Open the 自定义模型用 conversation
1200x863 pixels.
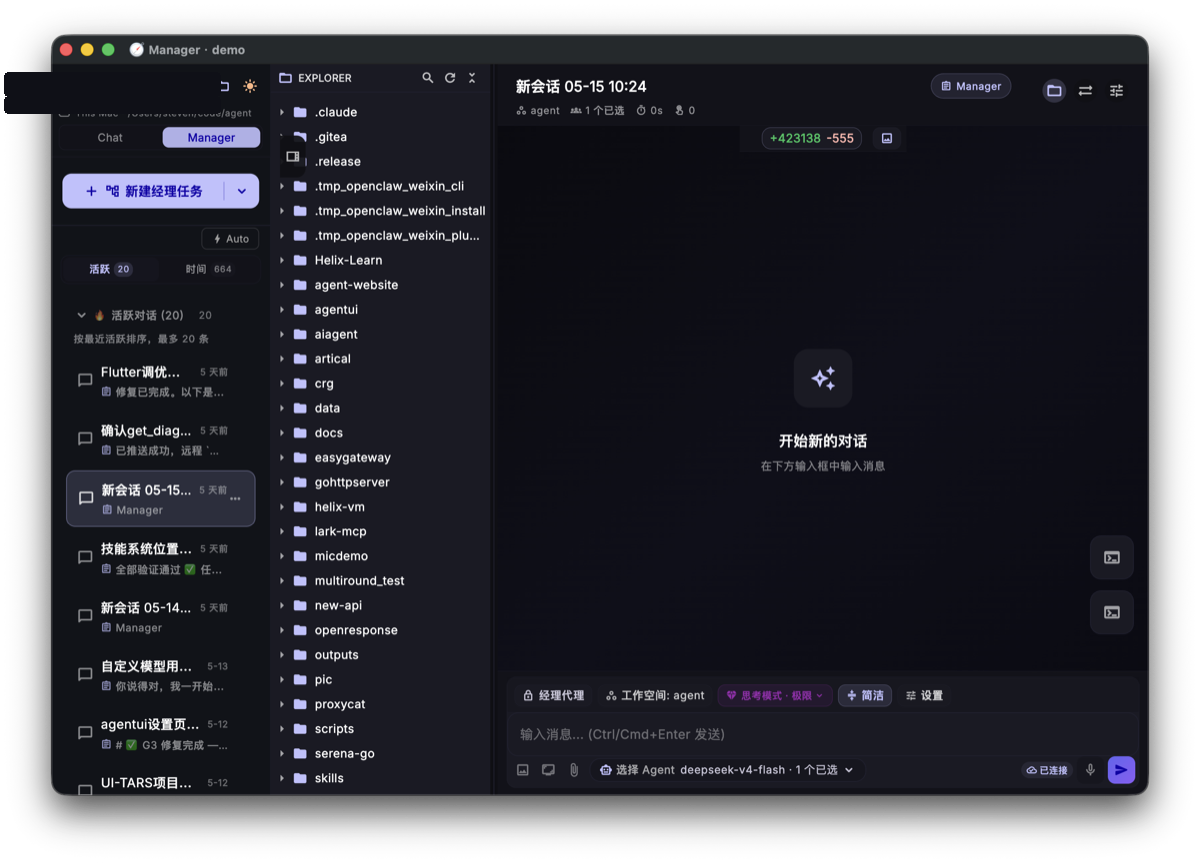tap(160, 676)
